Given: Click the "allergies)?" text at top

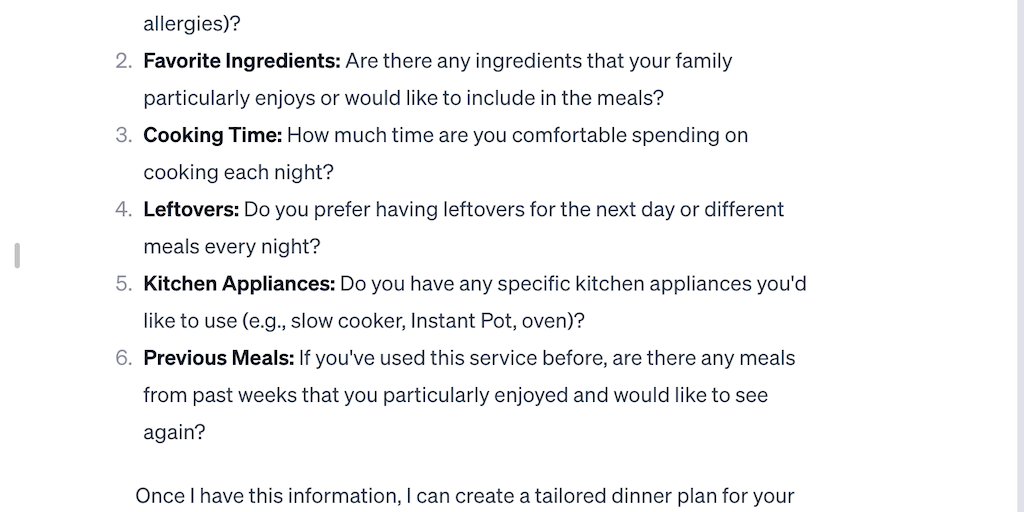Looking at the screenshot, I should [x=192, y=23].
